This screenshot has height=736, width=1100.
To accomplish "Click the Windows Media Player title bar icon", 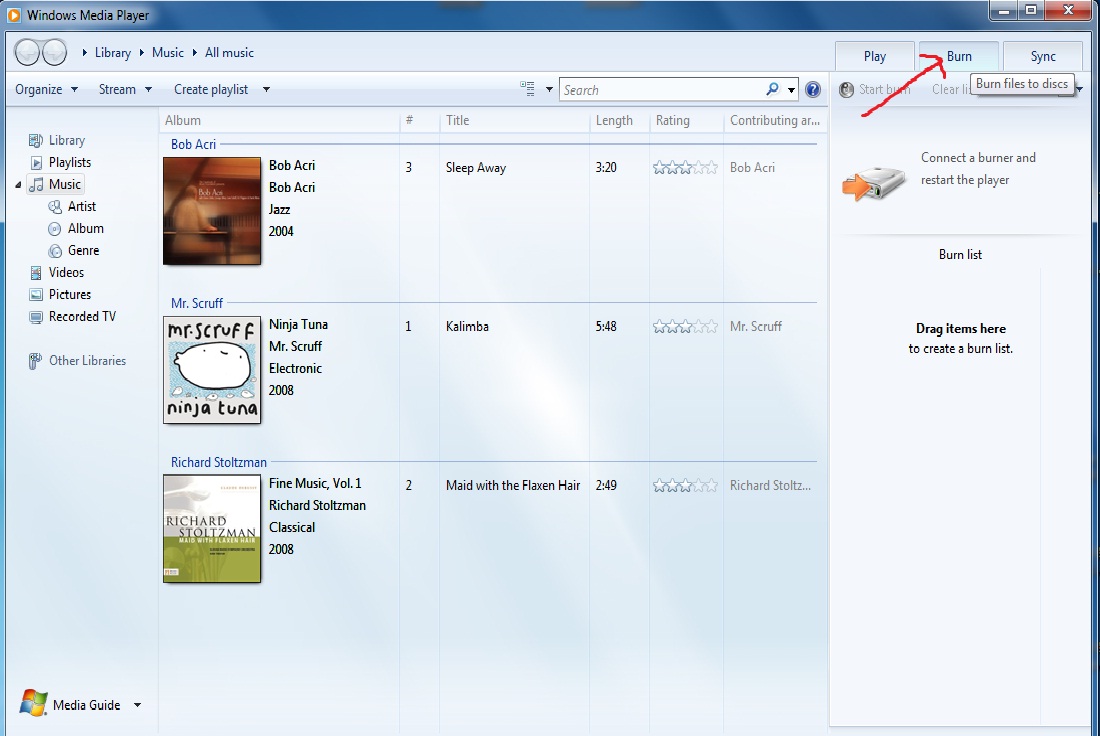I will (13, 15).
